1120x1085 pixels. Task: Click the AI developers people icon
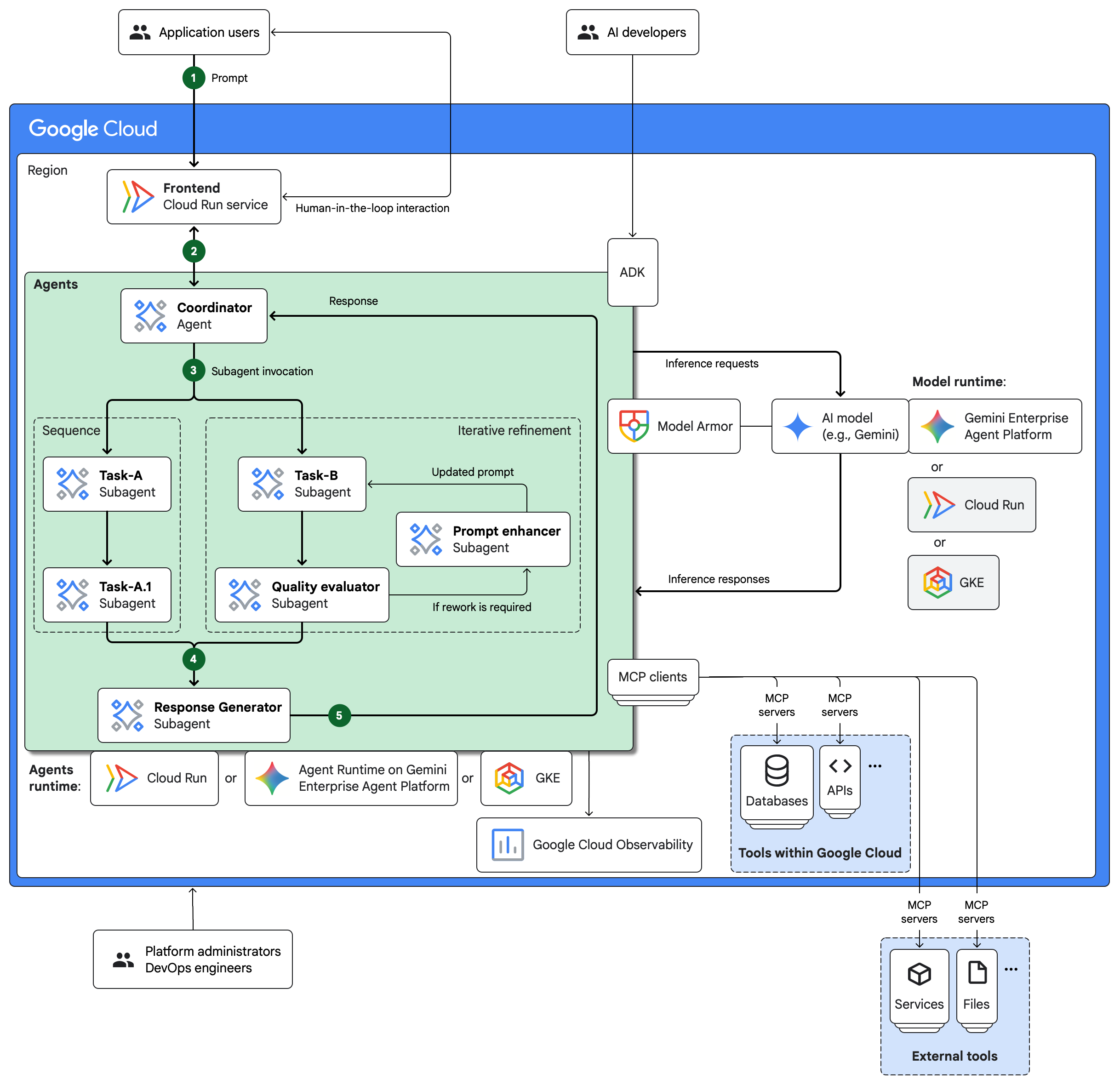point(588,32)
